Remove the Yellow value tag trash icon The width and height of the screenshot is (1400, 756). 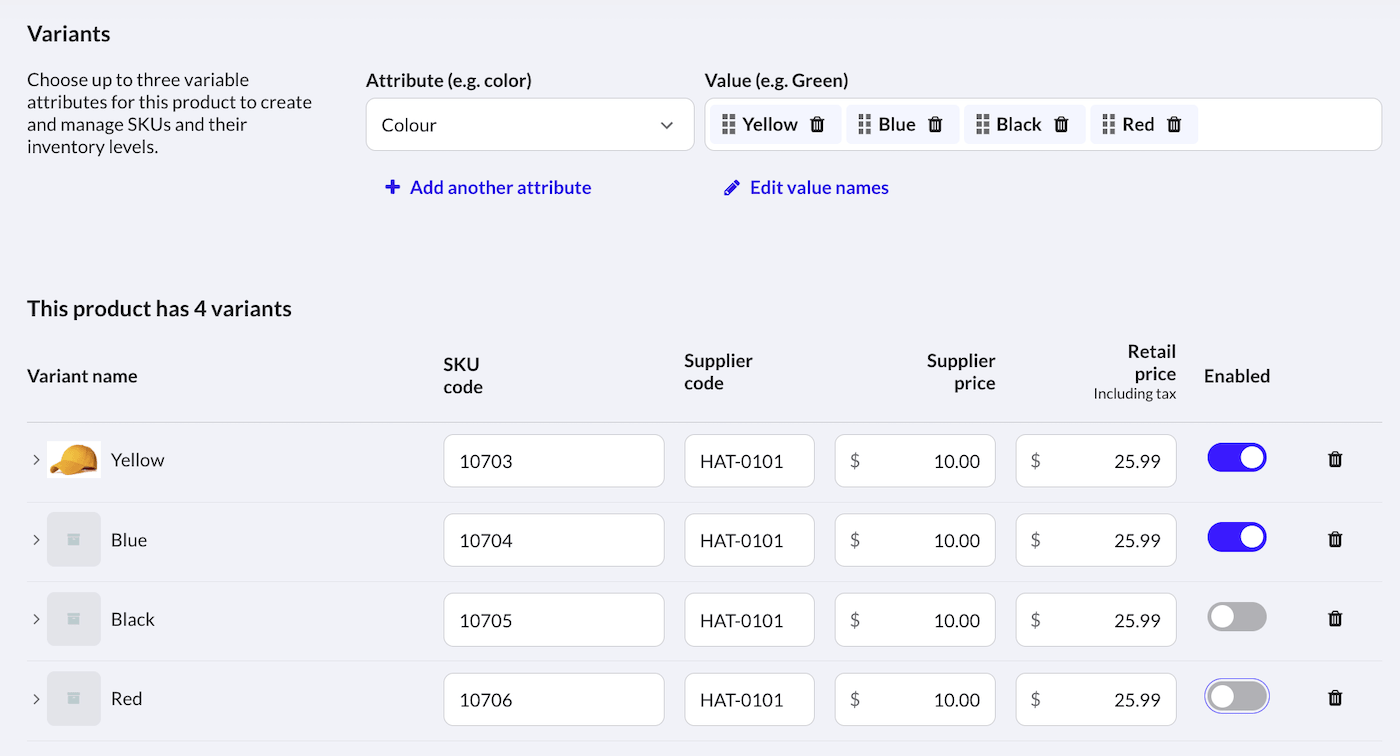tap(817, 125)
